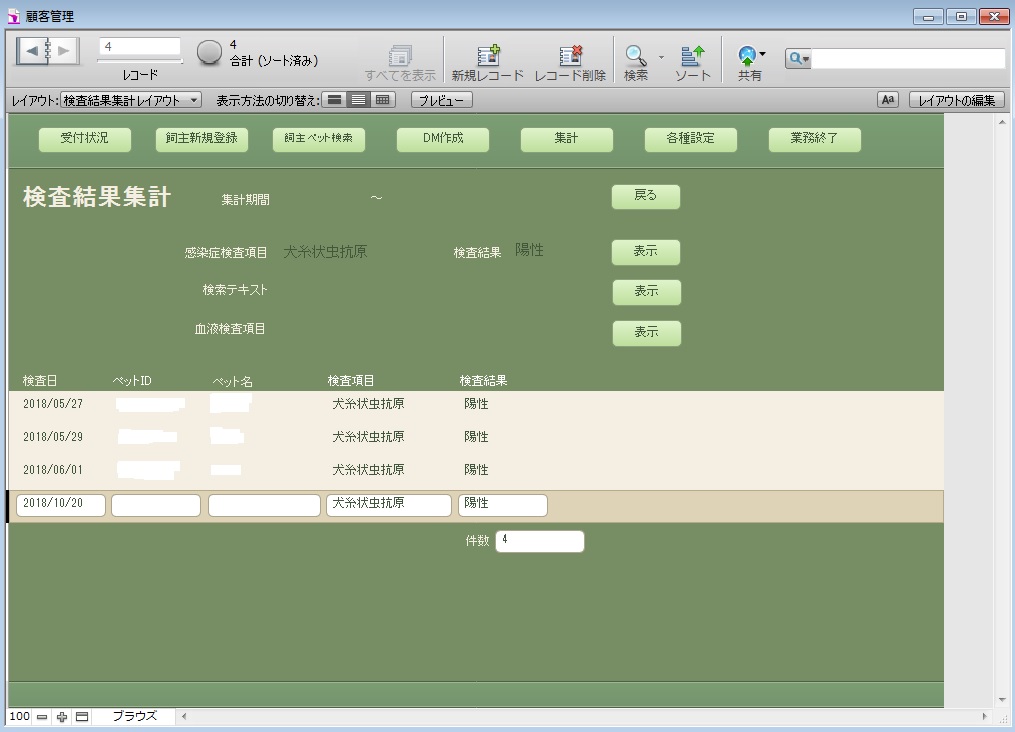This screenshot has height=732, width=1015.
Task: Click the New Record (新規レコード) icon
Action: 487,57
